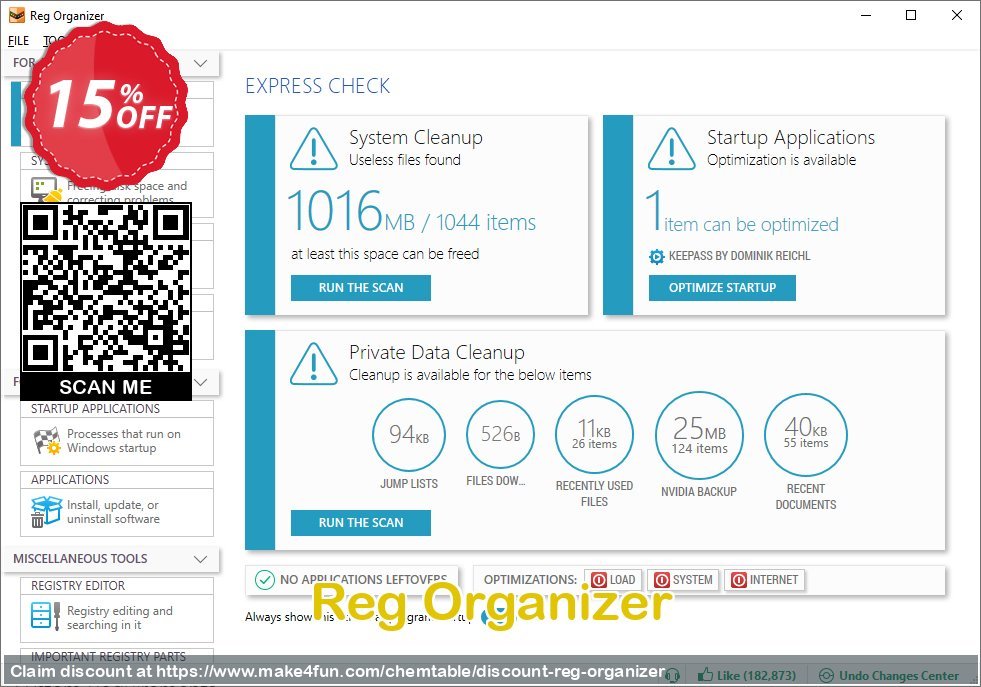Click the NO APPLICATIONS LEFTOVERS status
The width and height of the screenshot is (981, 687).
click(363, 580)
